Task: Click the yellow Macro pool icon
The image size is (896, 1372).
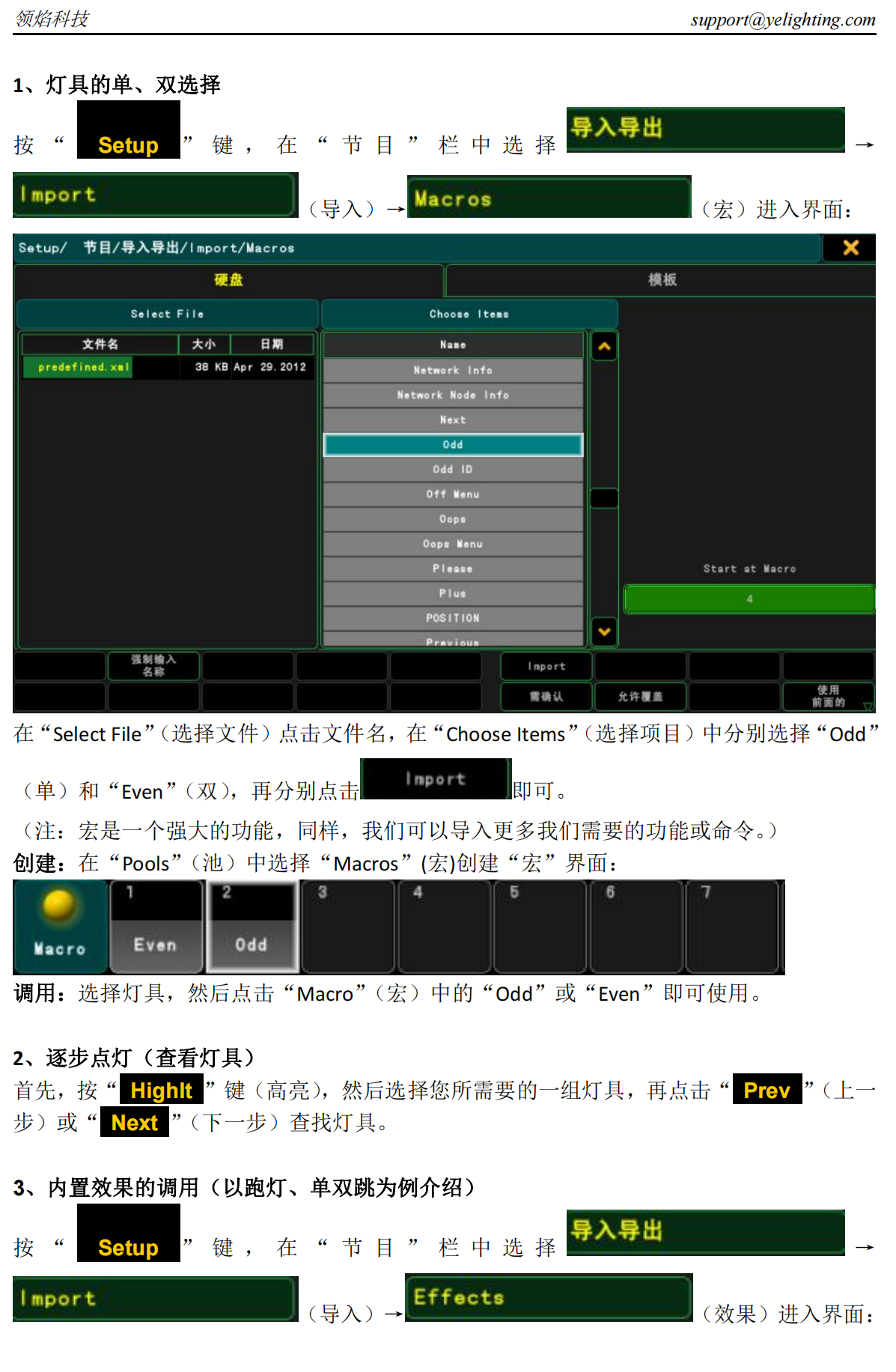Action: (x=60, y=926)
